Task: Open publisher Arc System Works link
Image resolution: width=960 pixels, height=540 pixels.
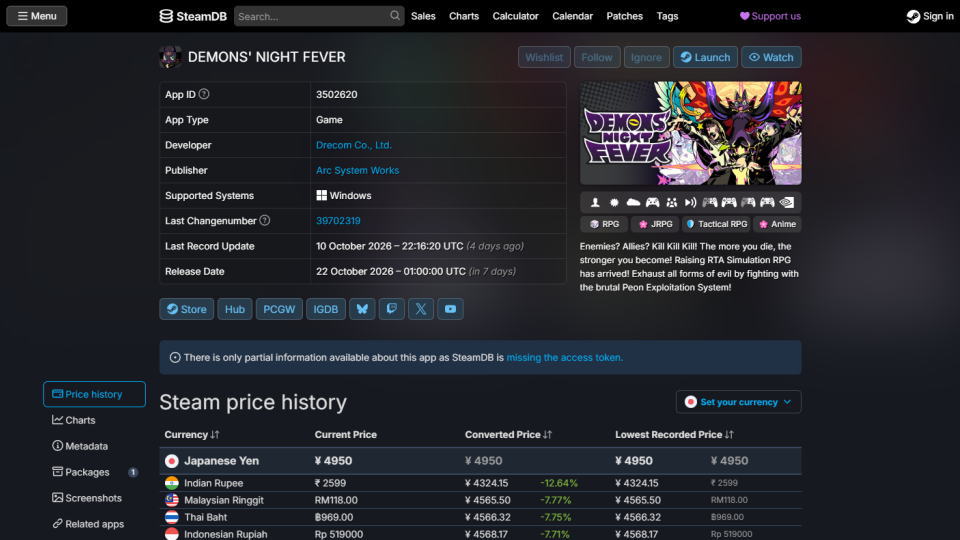Action: [358, 170]
